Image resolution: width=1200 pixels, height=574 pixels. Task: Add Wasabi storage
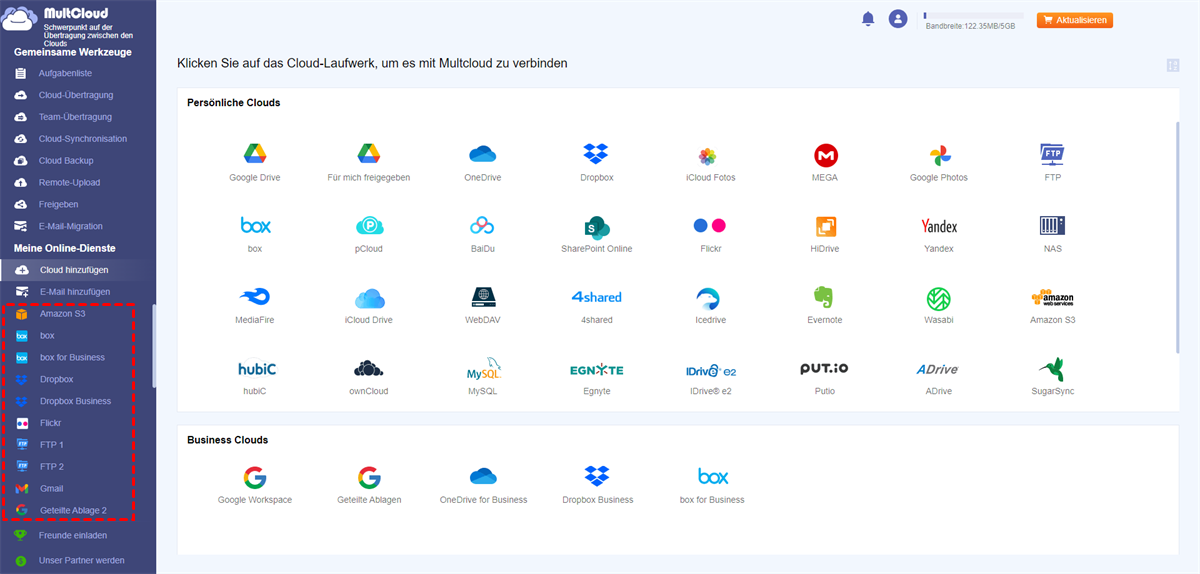939,306
